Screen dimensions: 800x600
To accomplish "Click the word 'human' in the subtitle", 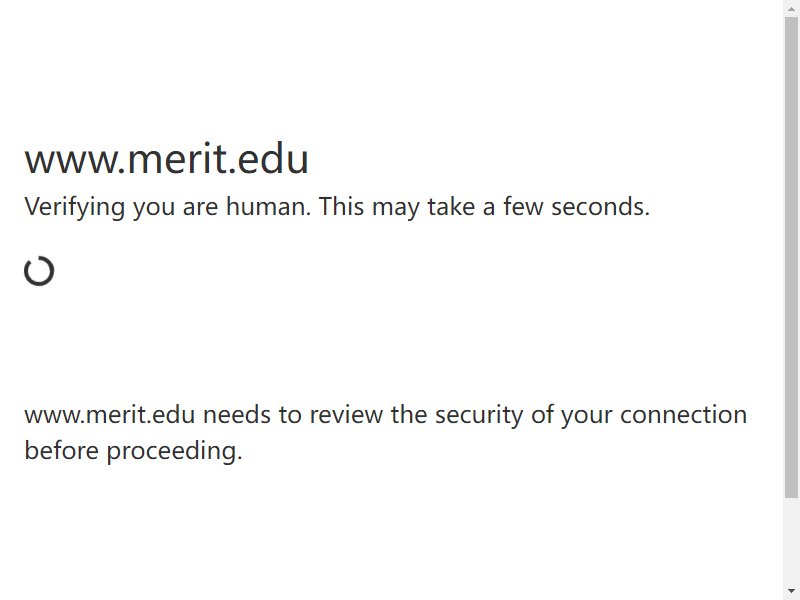I will coord(268,207).
